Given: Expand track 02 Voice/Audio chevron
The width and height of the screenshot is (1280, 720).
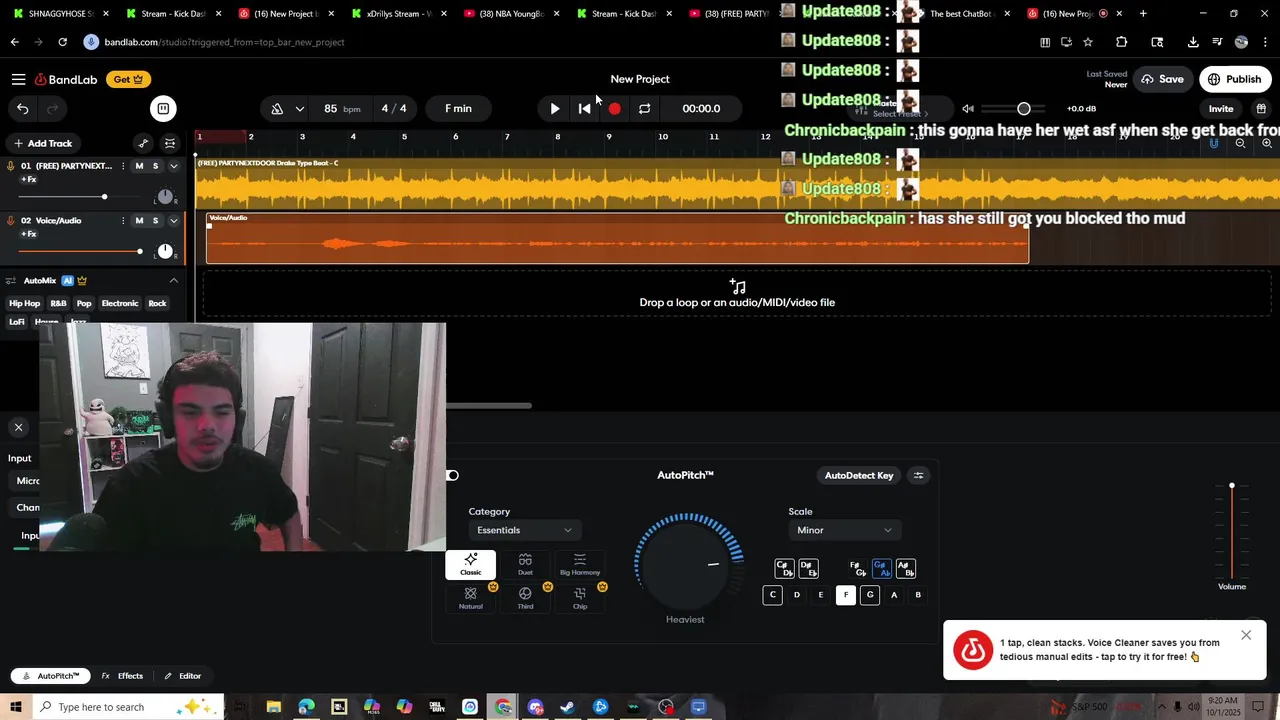Looking at the screenshot, I should point(173,220).
